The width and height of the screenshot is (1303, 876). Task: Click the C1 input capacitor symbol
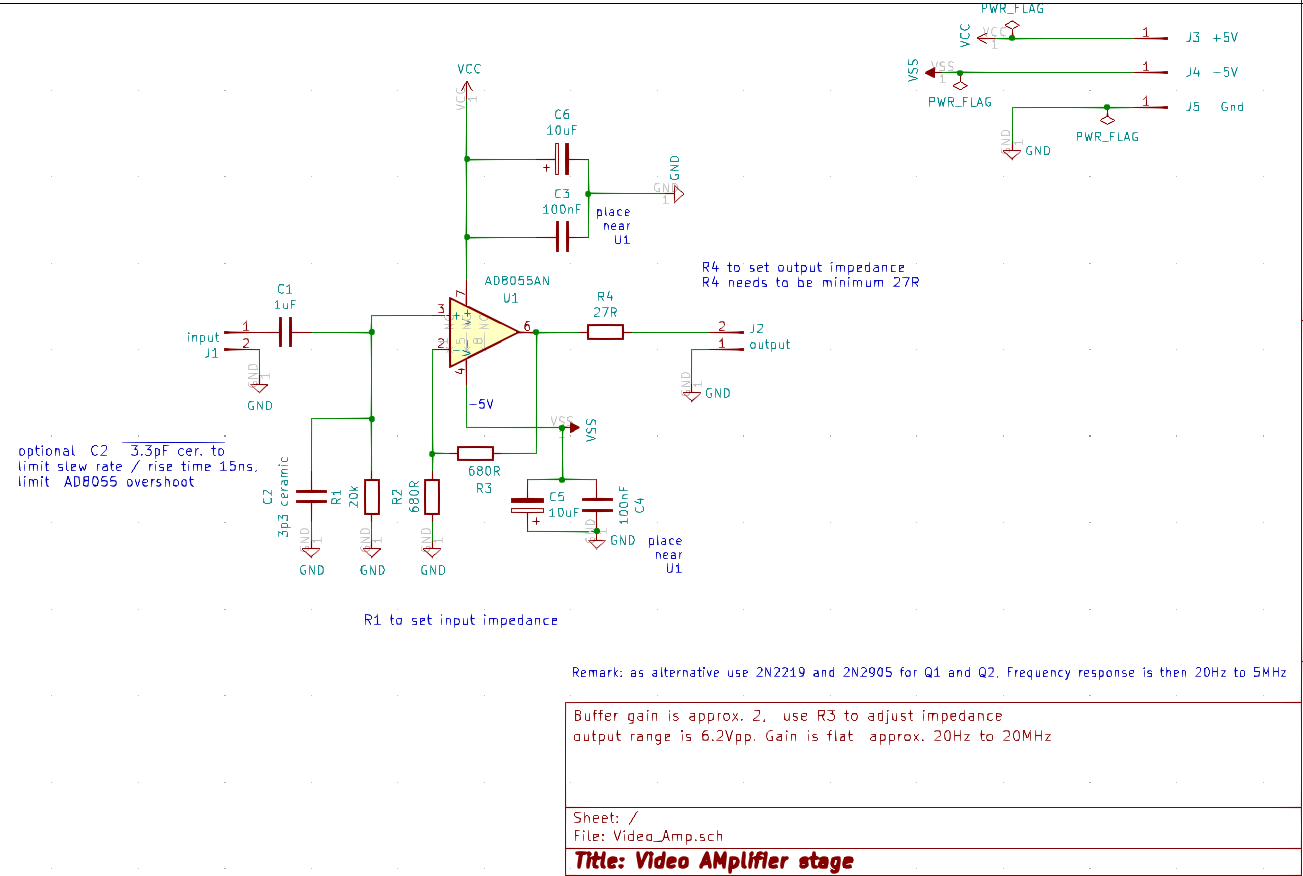(x=285, y=331)
